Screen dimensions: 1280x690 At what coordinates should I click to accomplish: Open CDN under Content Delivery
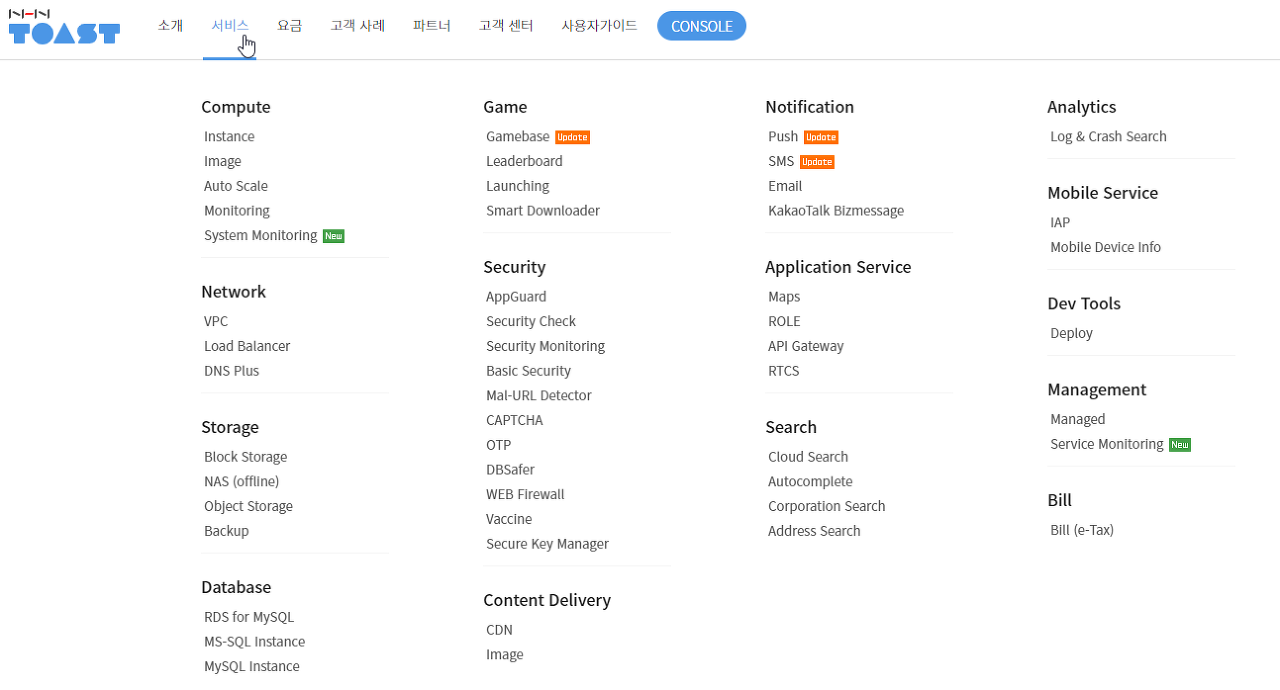[x=499, y=630]
